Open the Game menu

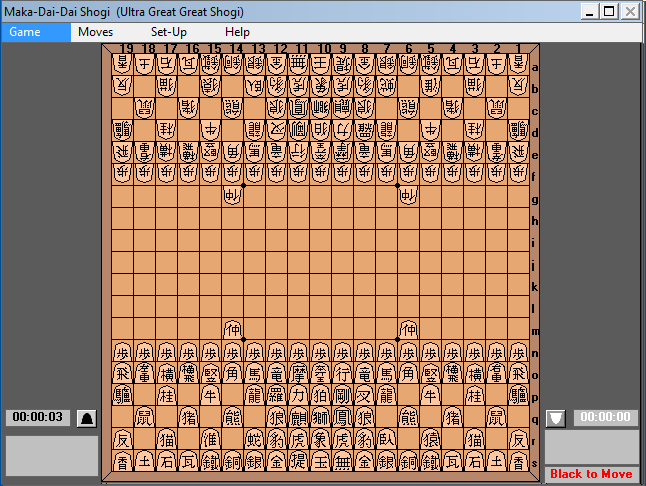coord(36,32)
